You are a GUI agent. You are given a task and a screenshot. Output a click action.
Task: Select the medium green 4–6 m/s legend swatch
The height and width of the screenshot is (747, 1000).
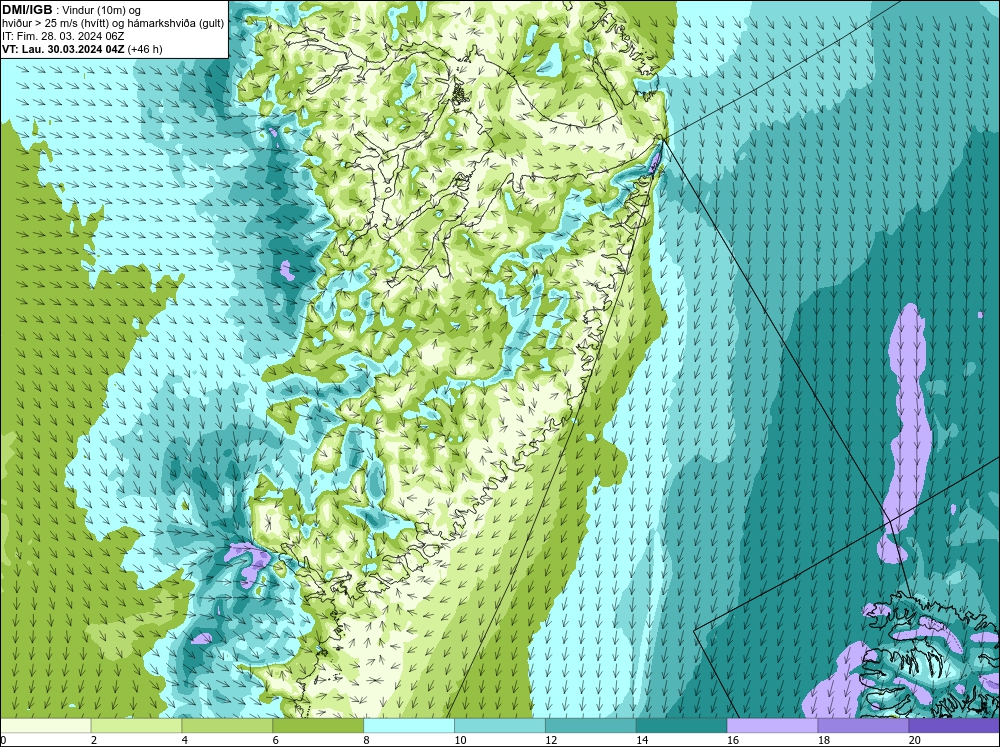[x=227, y=726]
